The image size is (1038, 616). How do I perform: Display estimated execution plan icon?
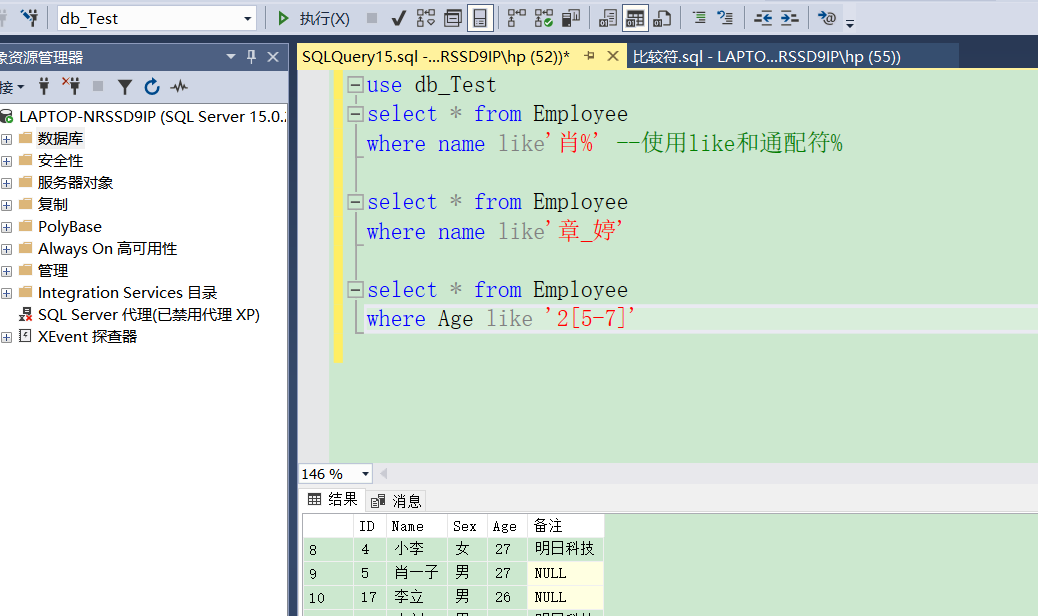click(x=426, y=19)
